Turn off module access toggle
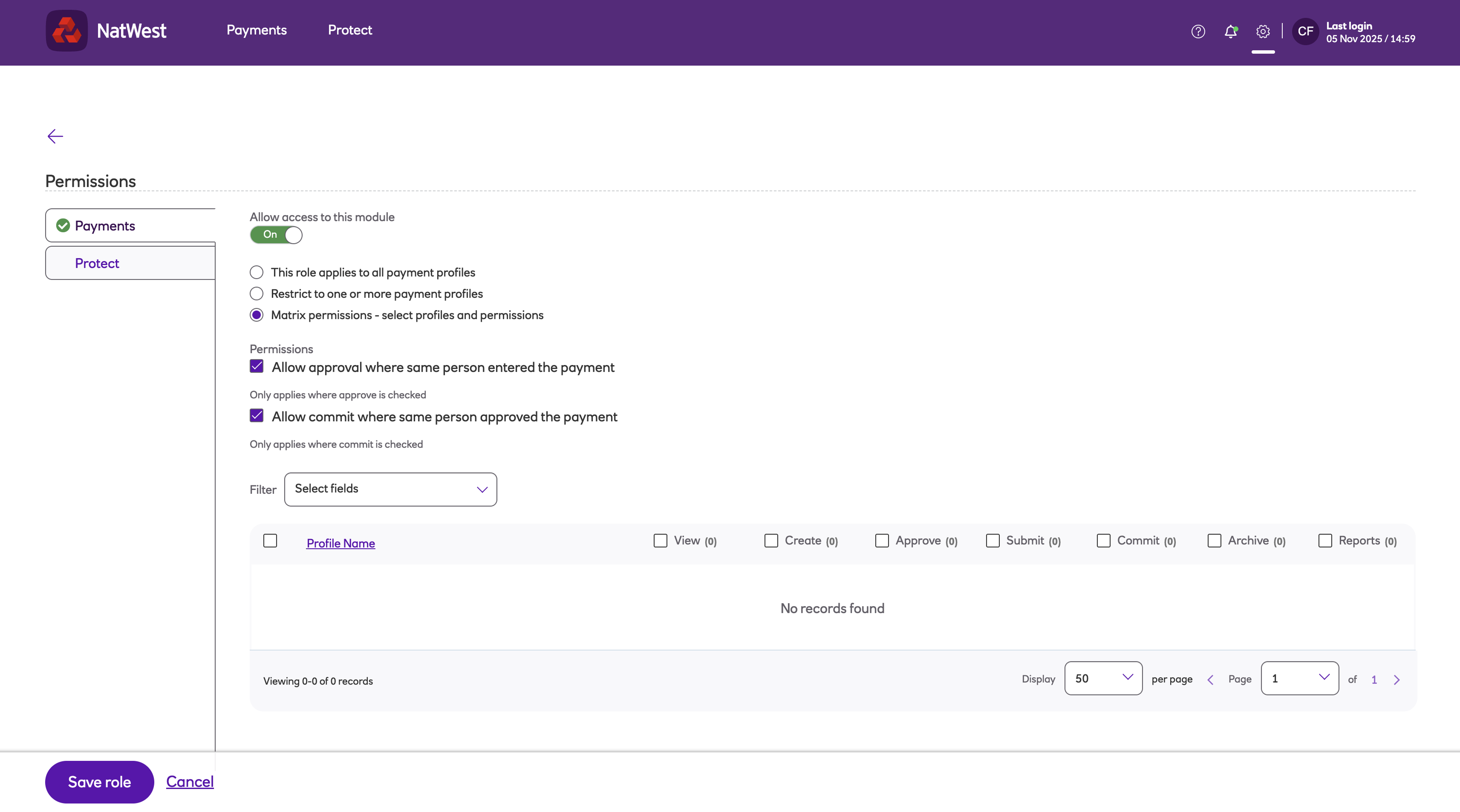Viewport: 1460px width, 812px height. (276, 235)
